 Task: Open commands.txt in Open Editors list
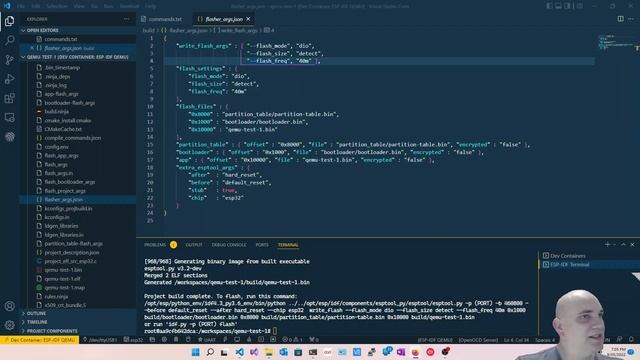78,39
